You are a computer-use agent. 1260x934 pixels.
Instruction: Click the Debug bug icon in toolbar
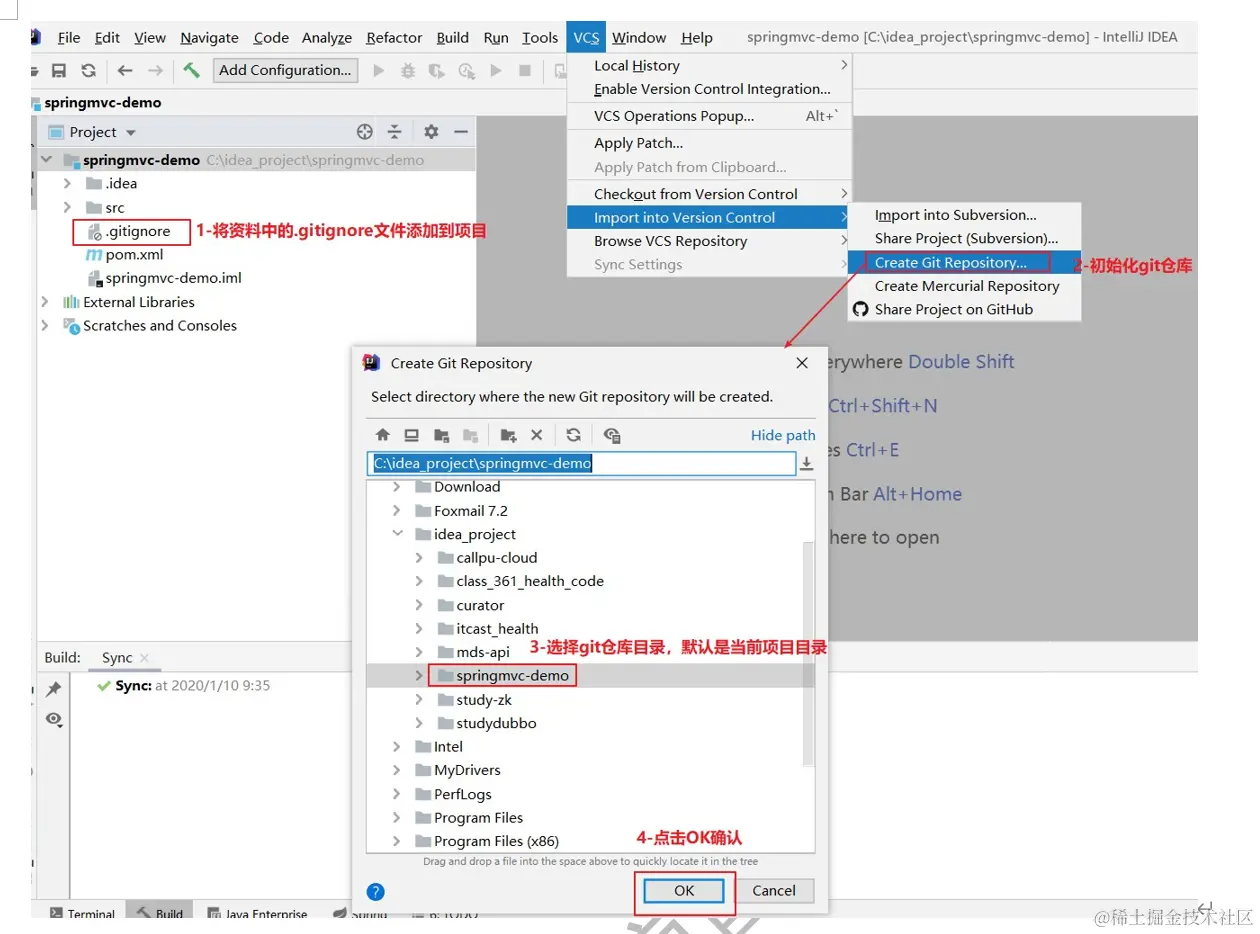point(407,71)
